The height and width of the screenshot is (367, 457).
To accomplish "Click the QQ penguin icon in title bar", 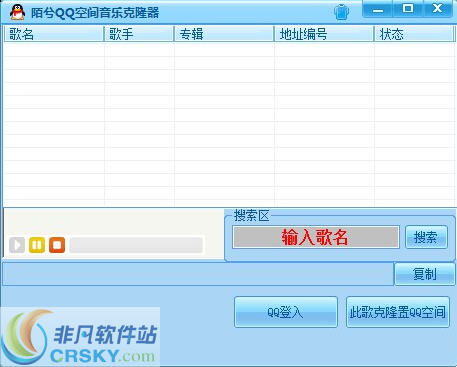I will [x=17, y=12].
